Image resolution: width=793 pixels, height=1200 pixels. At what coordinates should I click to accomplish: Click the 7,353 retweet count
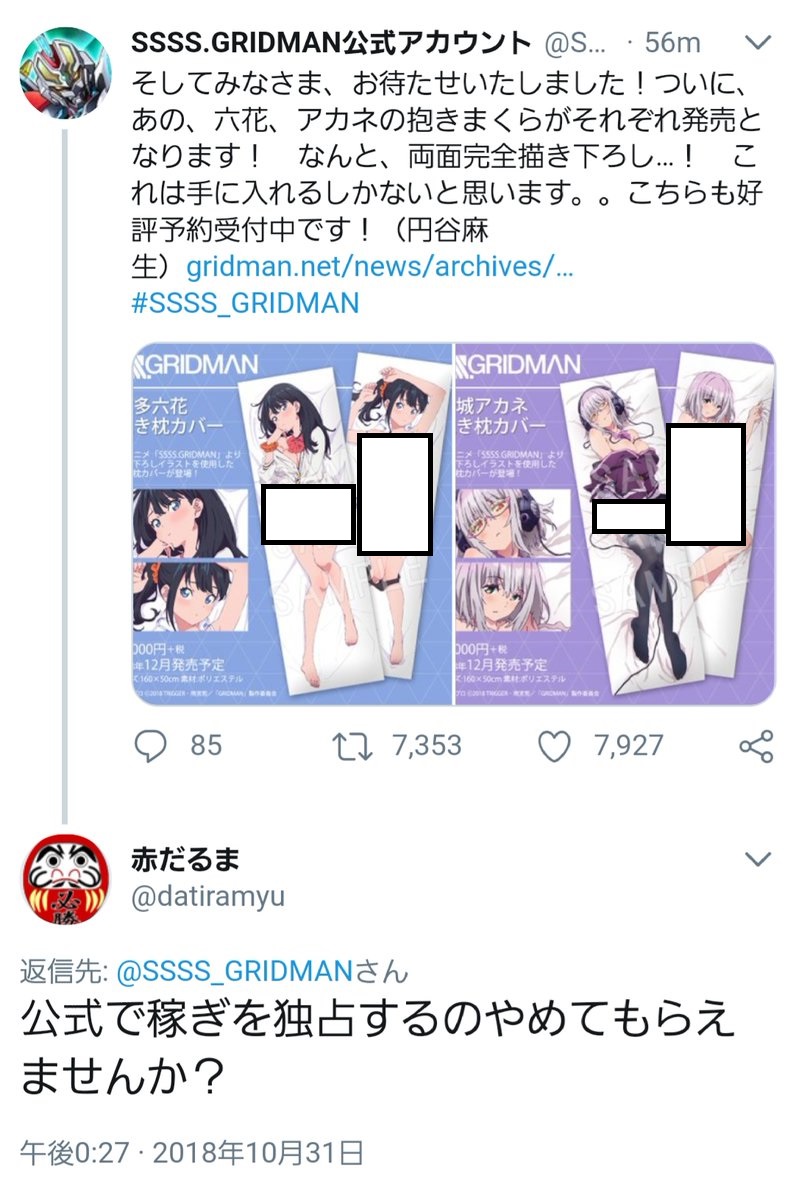[427, 745]
